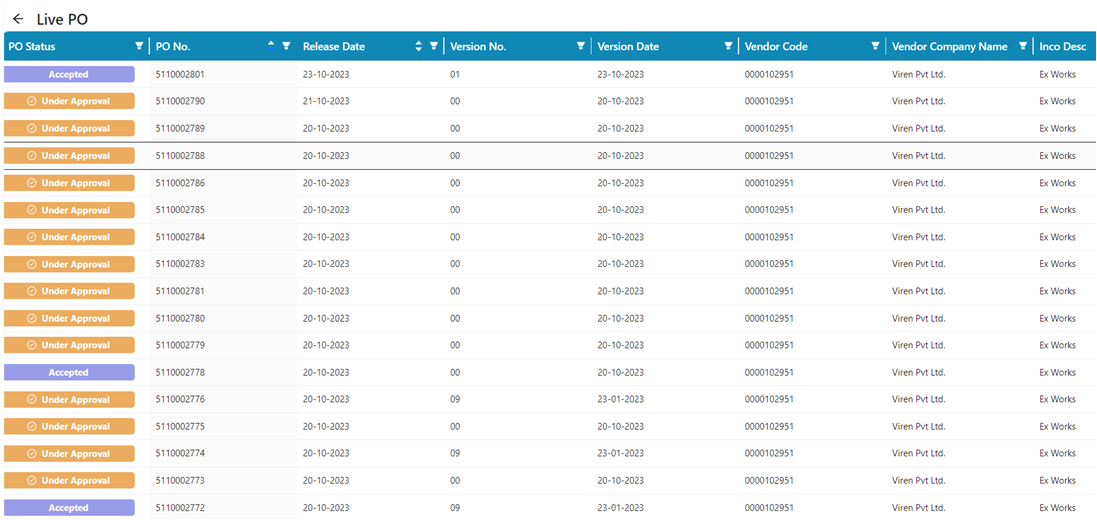Click Under Approval badge for PO 5110002775

coord(69,427)
